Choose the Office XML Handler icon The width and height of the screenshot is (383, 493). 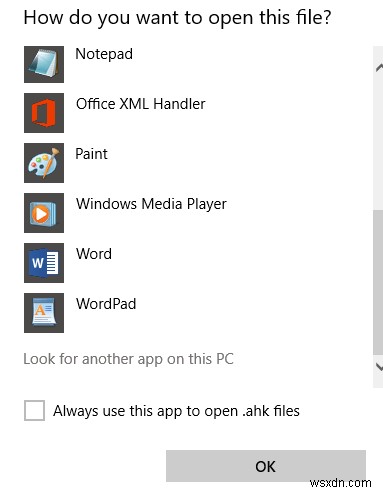click(x=44, y=113)
